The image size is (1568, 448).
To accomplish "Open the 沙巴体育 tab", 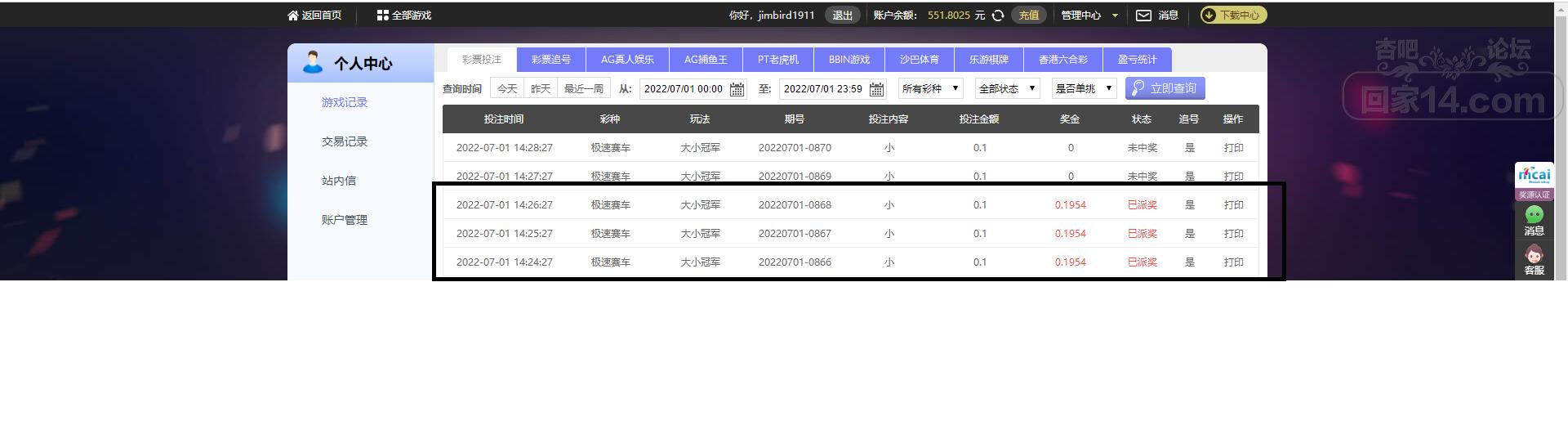I will coord(920,60).
